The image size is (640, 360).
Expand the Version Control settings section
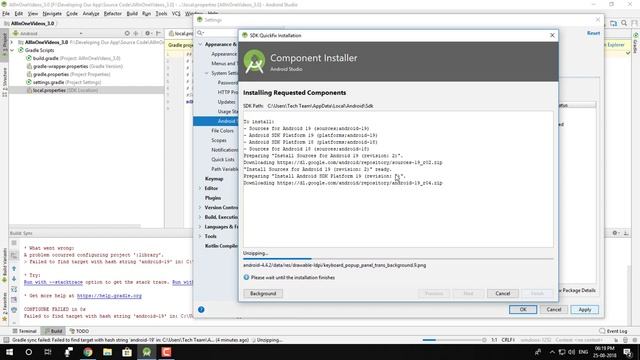[x=200, y=207]
